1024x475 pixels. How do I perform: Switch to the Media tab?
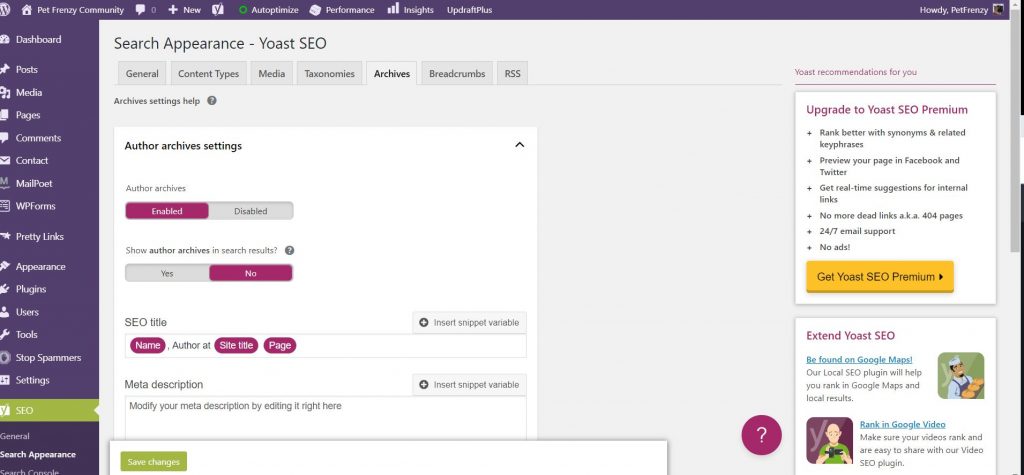272,73
